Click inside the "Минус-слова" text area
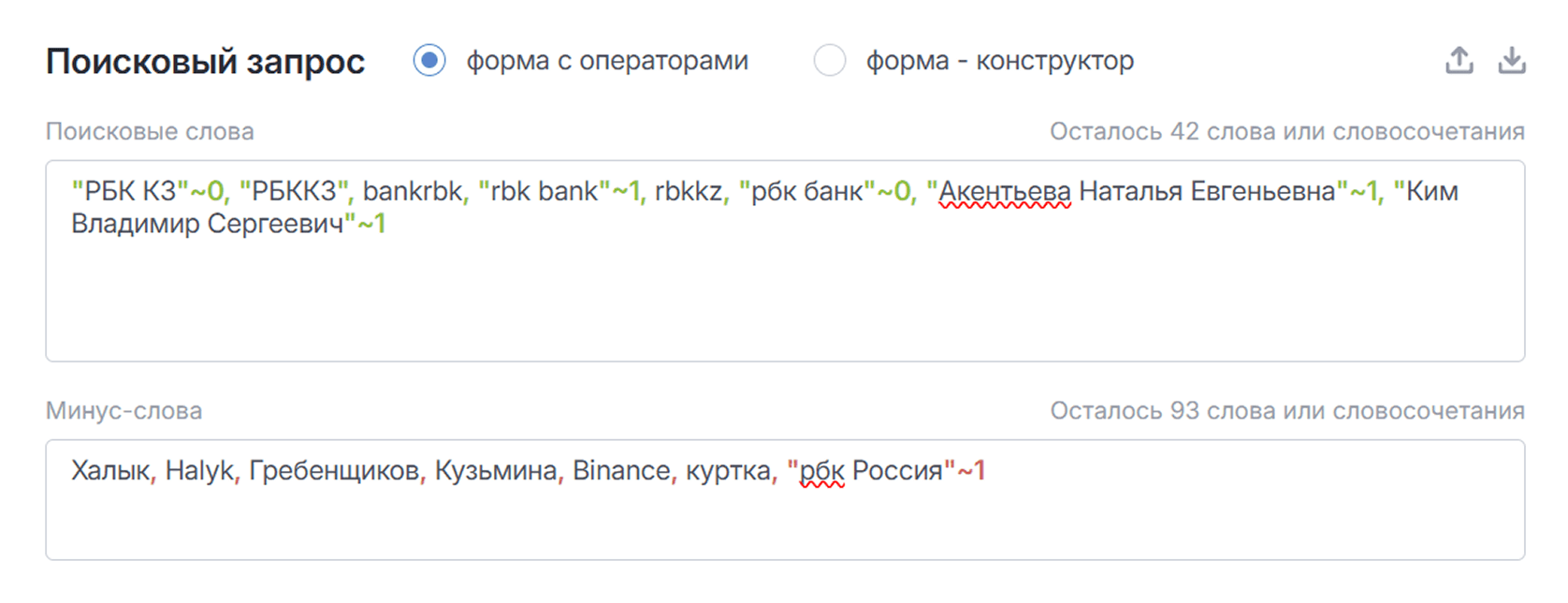Image resolution: width=1568 pixels, height=603 pixels. click(x=748, y=524)
